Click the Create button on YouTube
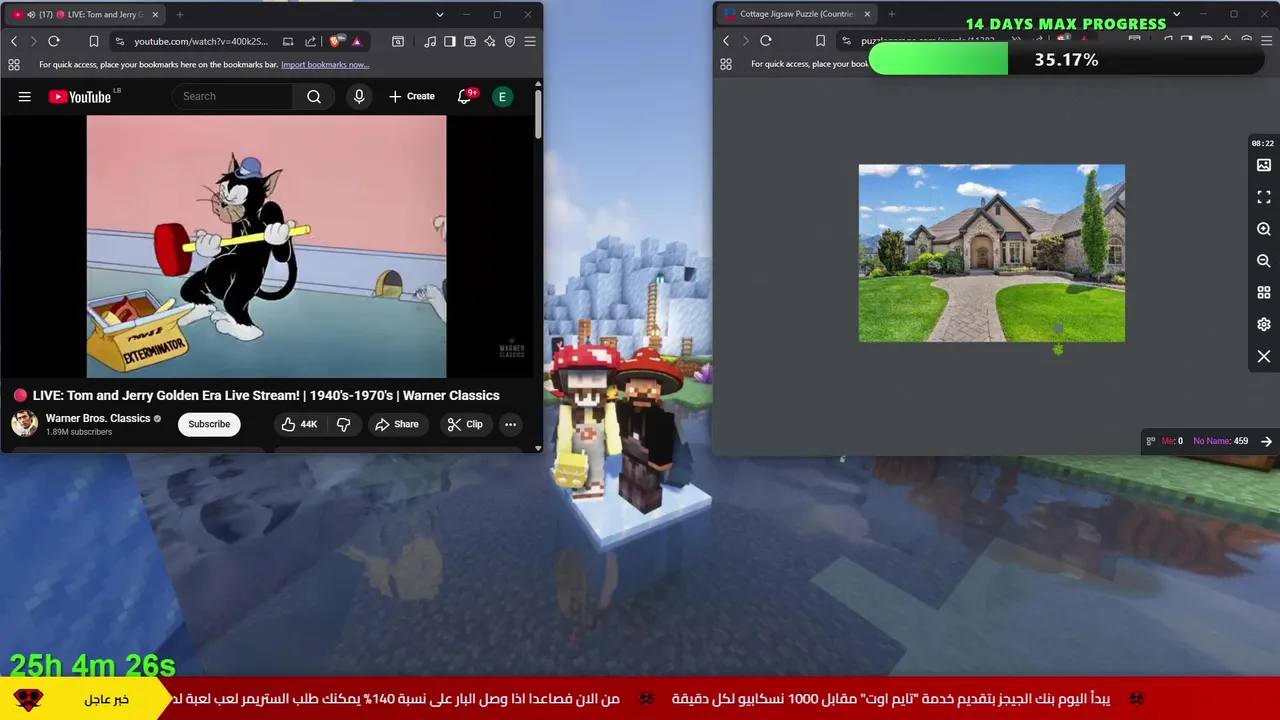The width and height of the screenshot is (1280, 720). click(412, 96)
